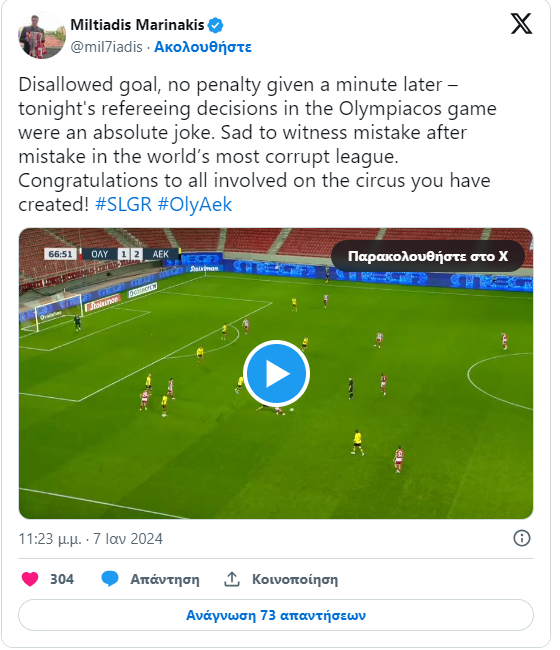Click the blue verified badge
This screenshot has width=560, height=650.
click(215, 25)
